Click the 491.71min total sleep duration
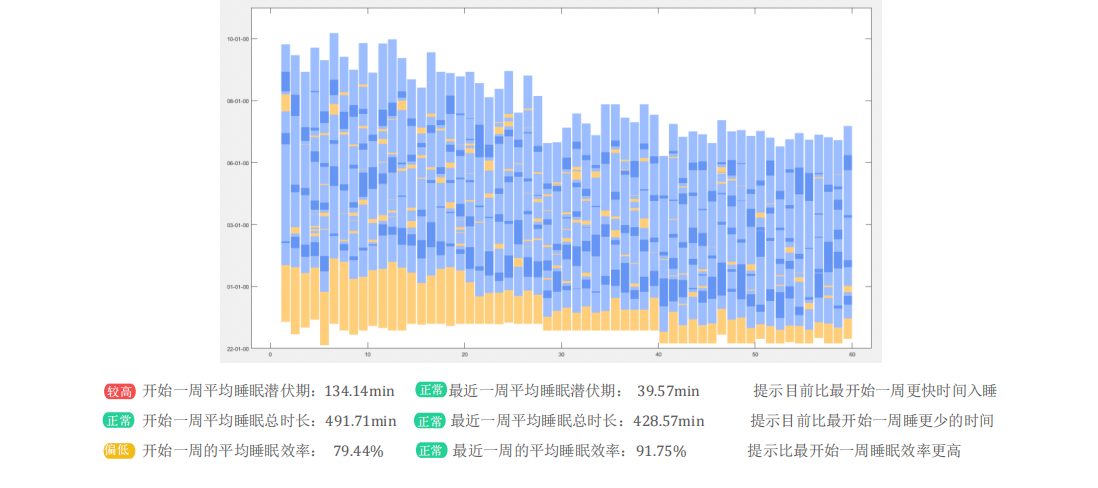Viewport: 1098px width, 488px height. point(363,421)
